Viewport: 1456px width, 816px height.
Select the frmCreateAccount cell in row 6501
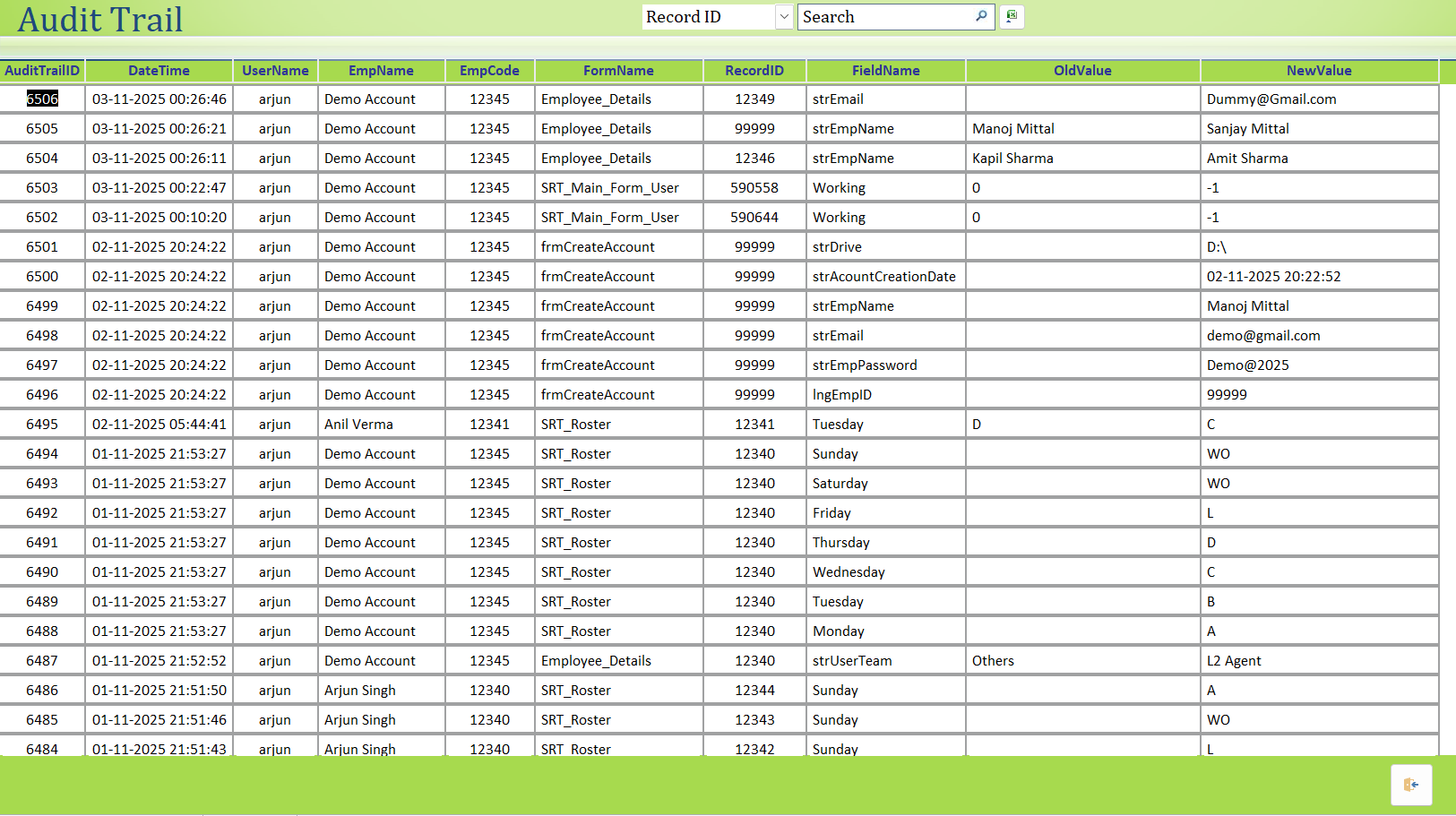click(598, 246)
